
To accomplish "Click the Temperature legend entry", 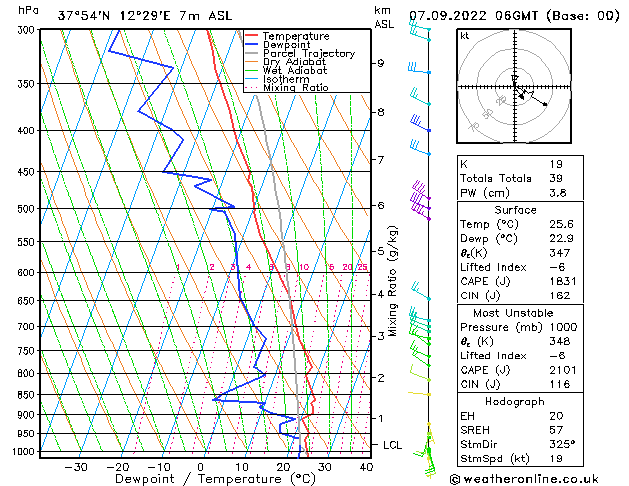I will pos(296,36).
